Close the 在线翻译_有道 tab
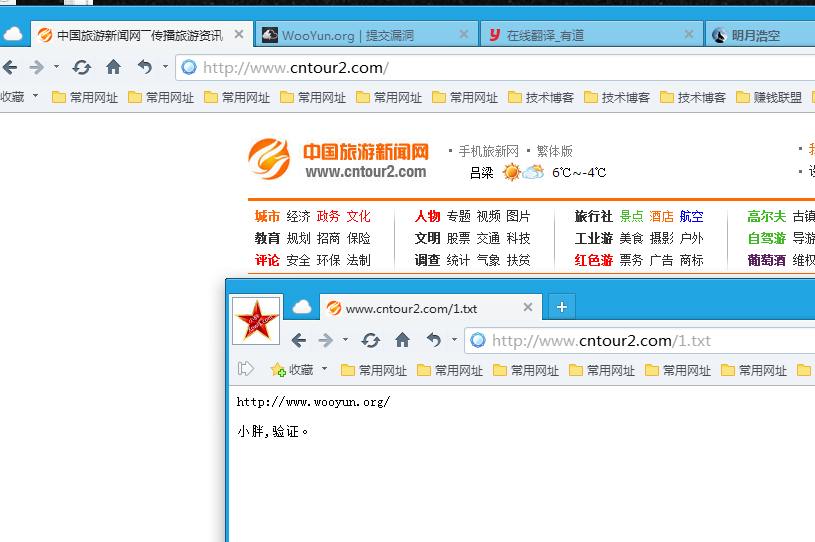815x542 pixels. tap(689, 34)
